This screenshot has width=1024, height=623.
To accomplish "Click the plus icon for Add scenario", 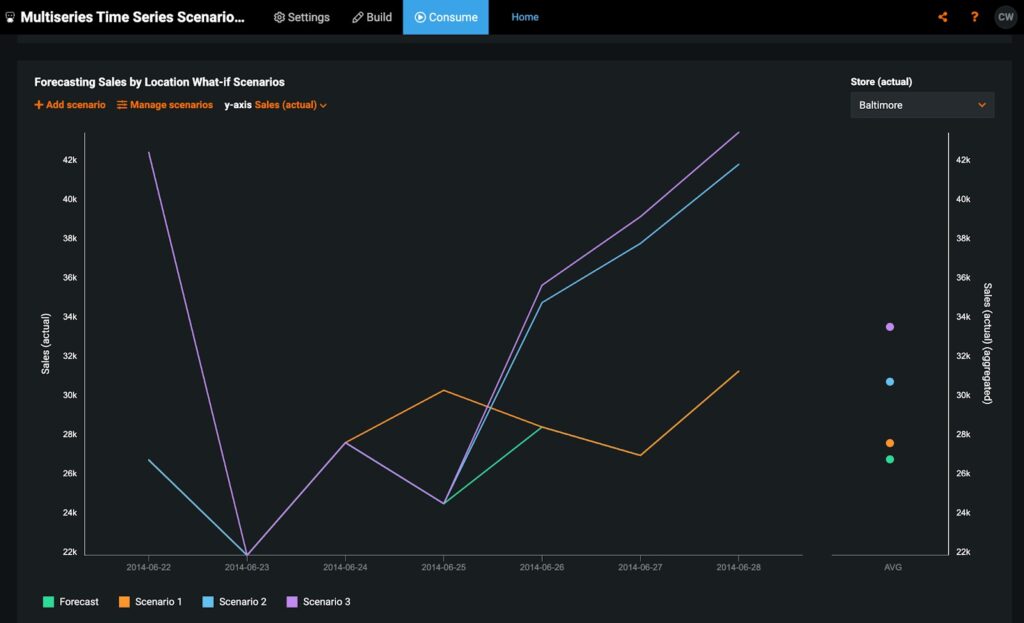I will coord(39,104).
